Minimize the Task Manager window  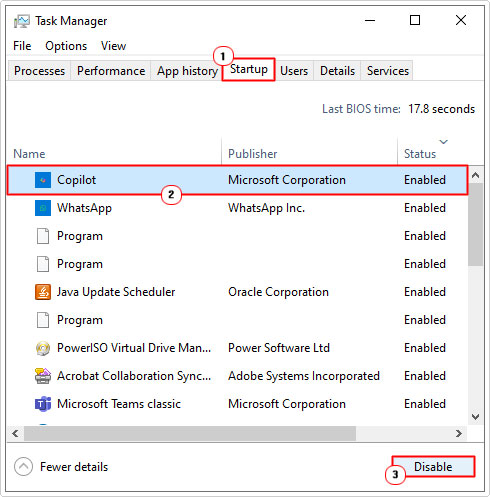click(370, 21)
